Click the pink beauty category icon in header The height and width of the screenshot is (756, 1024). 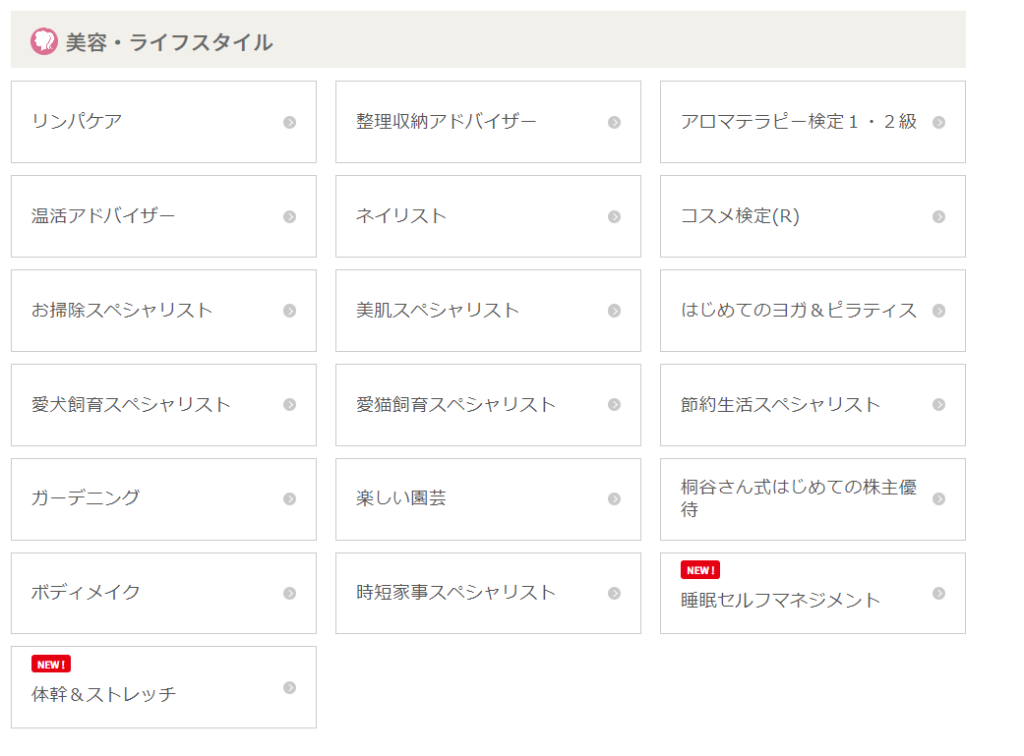(44, 41)
